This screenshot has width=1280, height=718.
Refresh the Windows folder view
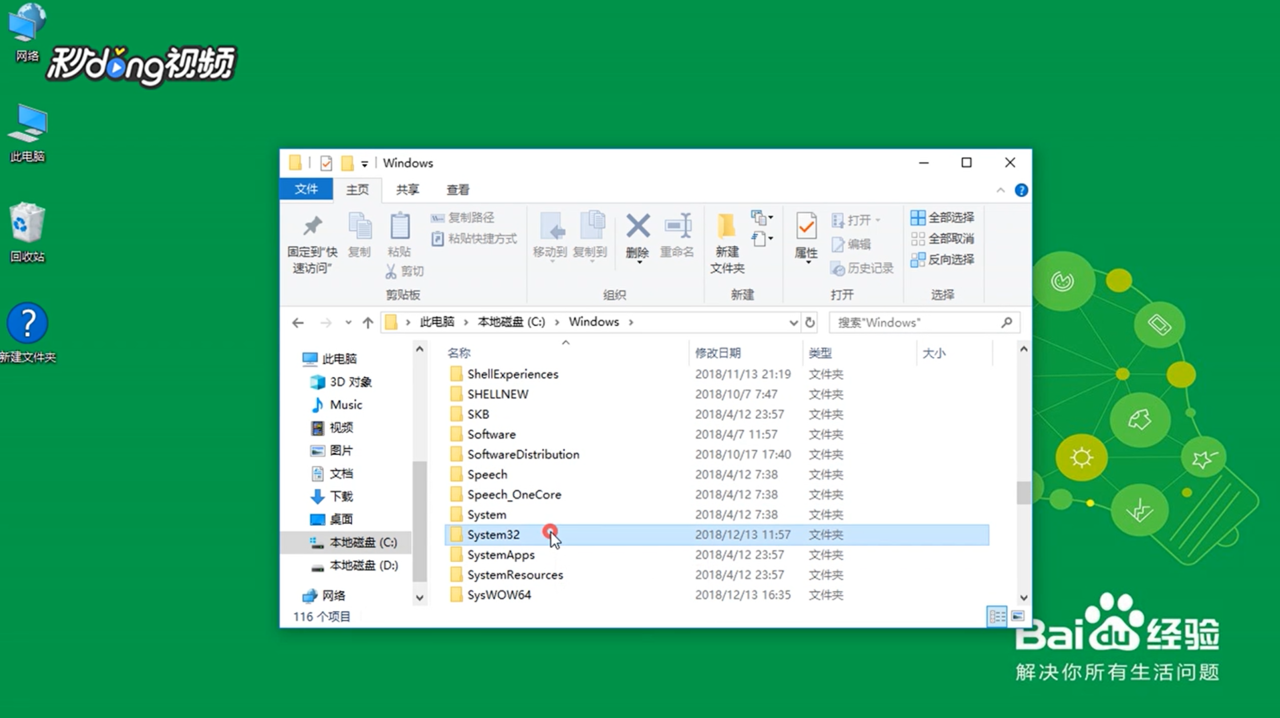point(811,322)
